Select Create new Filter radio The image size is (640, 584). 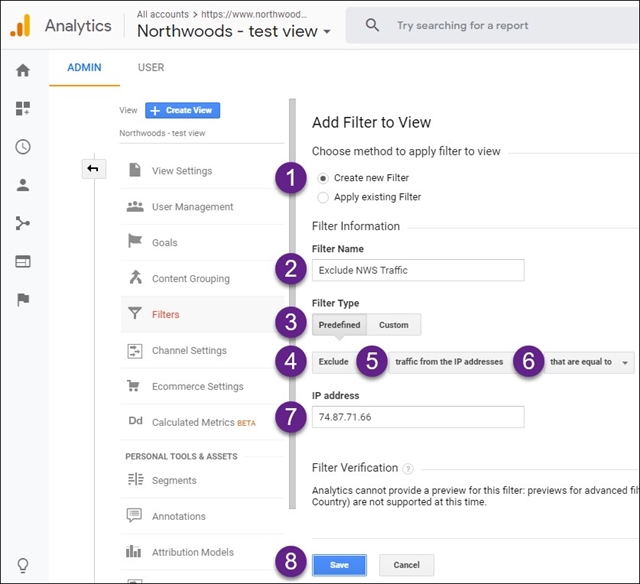point(323,178)
